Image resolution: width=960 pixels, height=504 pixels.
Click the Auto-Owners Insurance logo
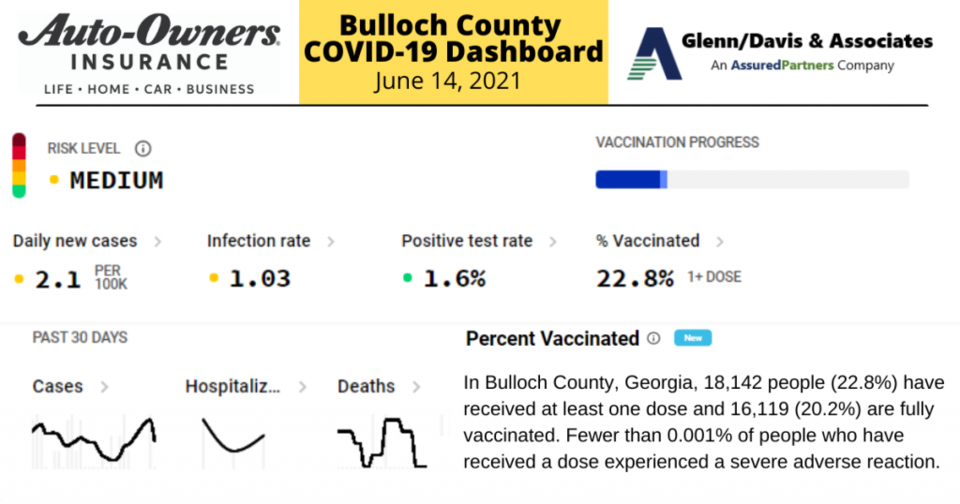coord(149,54)
